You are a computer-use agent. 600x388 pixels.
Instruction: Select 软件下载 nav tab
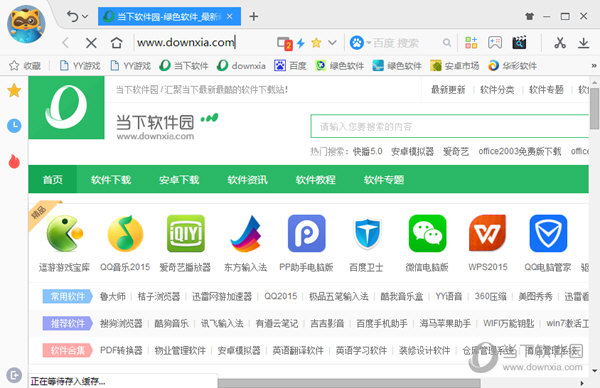(111, 179)
